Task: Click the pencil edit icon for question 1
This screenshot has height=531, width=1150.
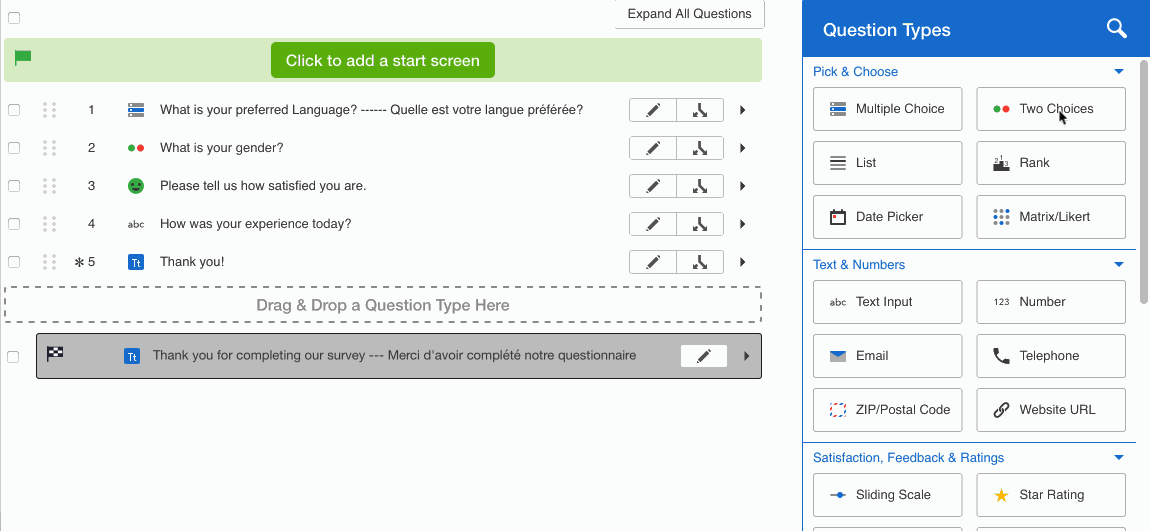Action: point(653,110)
